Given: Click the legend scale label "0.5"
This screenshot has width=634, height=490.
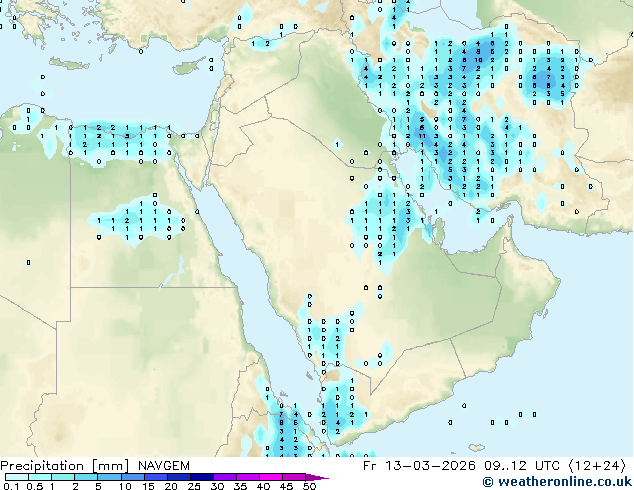Looking at the screenshot, I should click(x=35, y=486).
